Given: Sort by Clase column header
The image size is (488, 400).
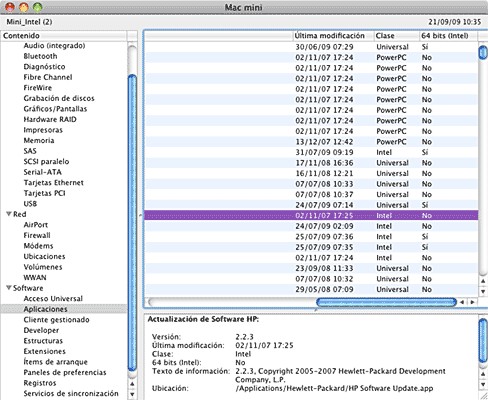Looking at the screenshot, I should coord(396,36).
